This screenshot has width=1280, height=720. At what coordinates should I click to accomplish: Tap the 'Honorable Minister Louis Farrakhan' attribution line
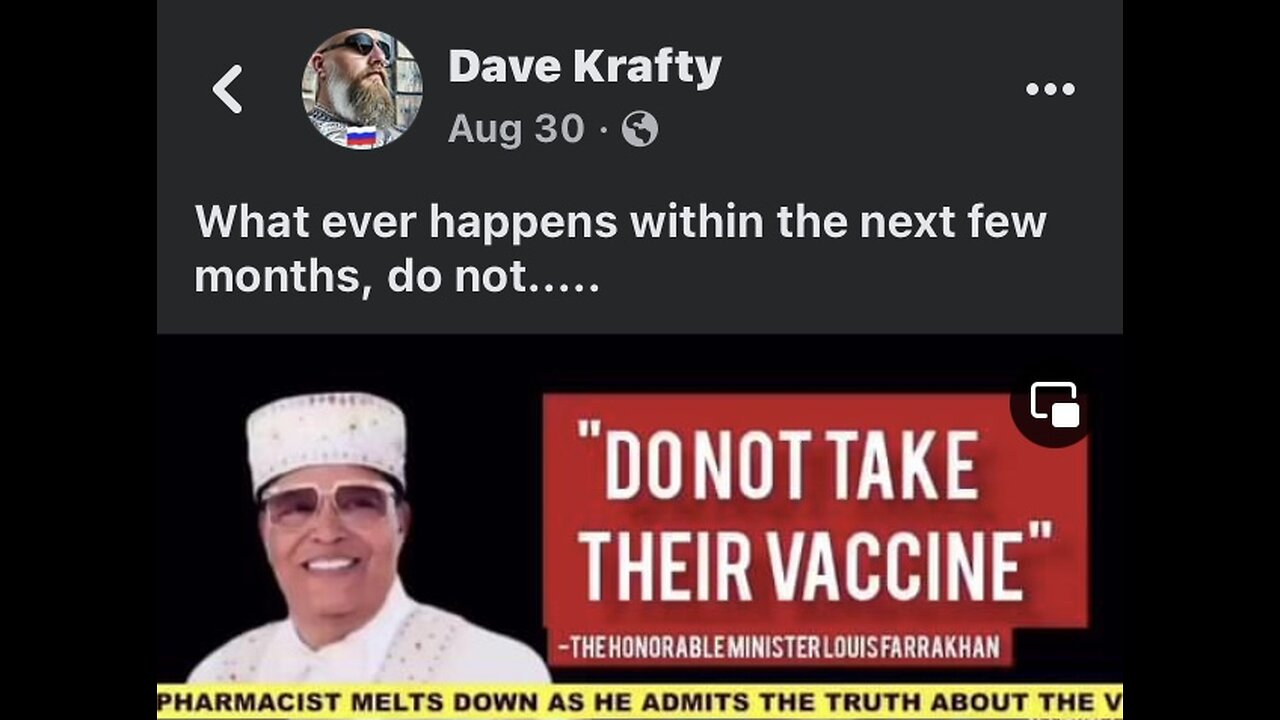pos(778,647)
